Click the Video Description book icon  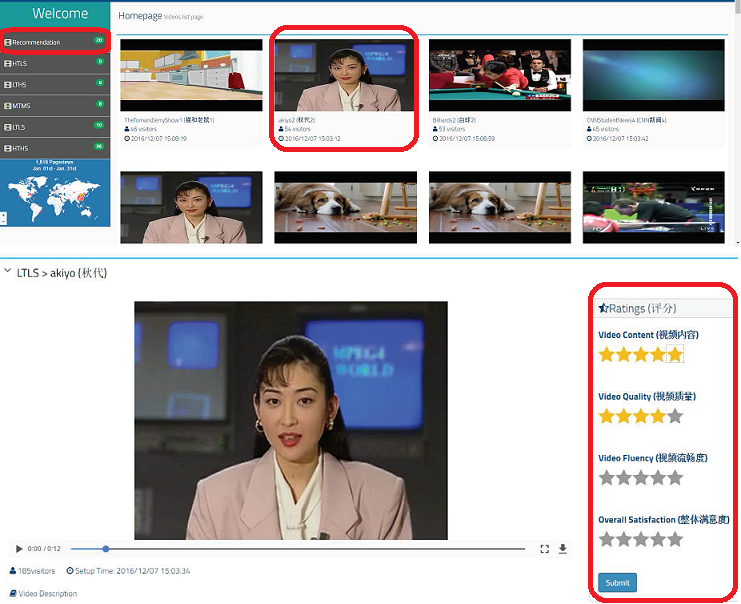[x=13, y=594]
